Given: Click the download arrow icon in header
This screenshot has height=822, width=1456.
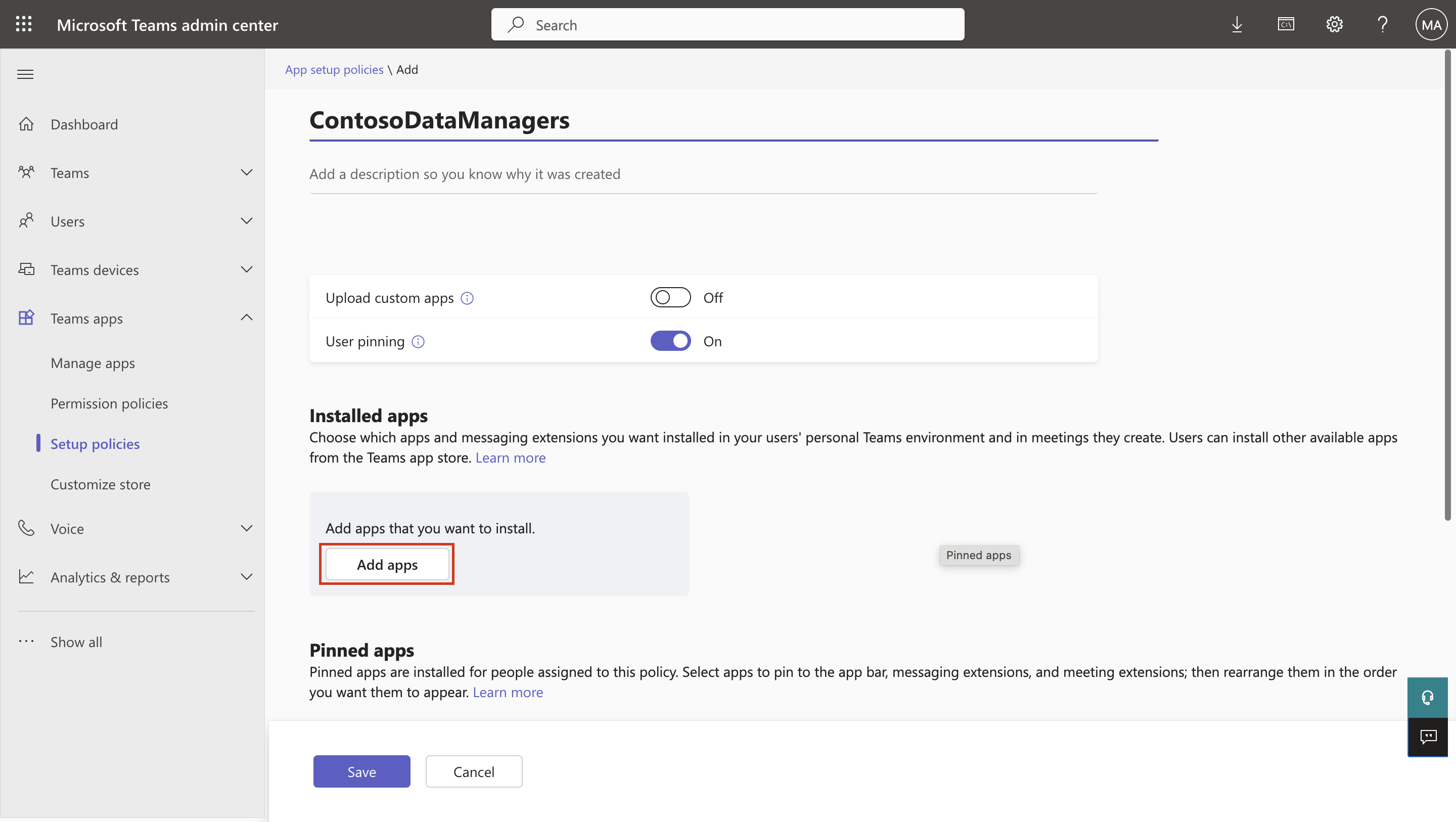Looking at the screenshot, I should (x=1237, y=24).
